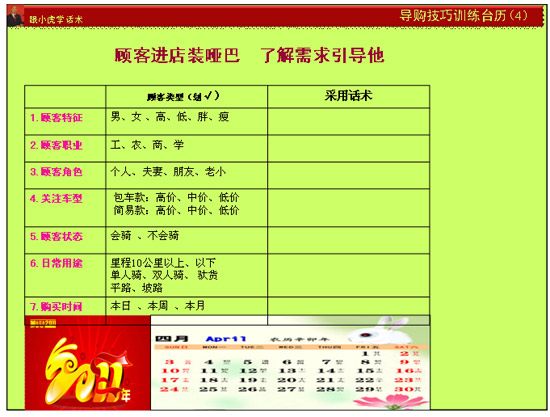Select row label '2.顾客职业'
The image size is (550, 417).
56,145
